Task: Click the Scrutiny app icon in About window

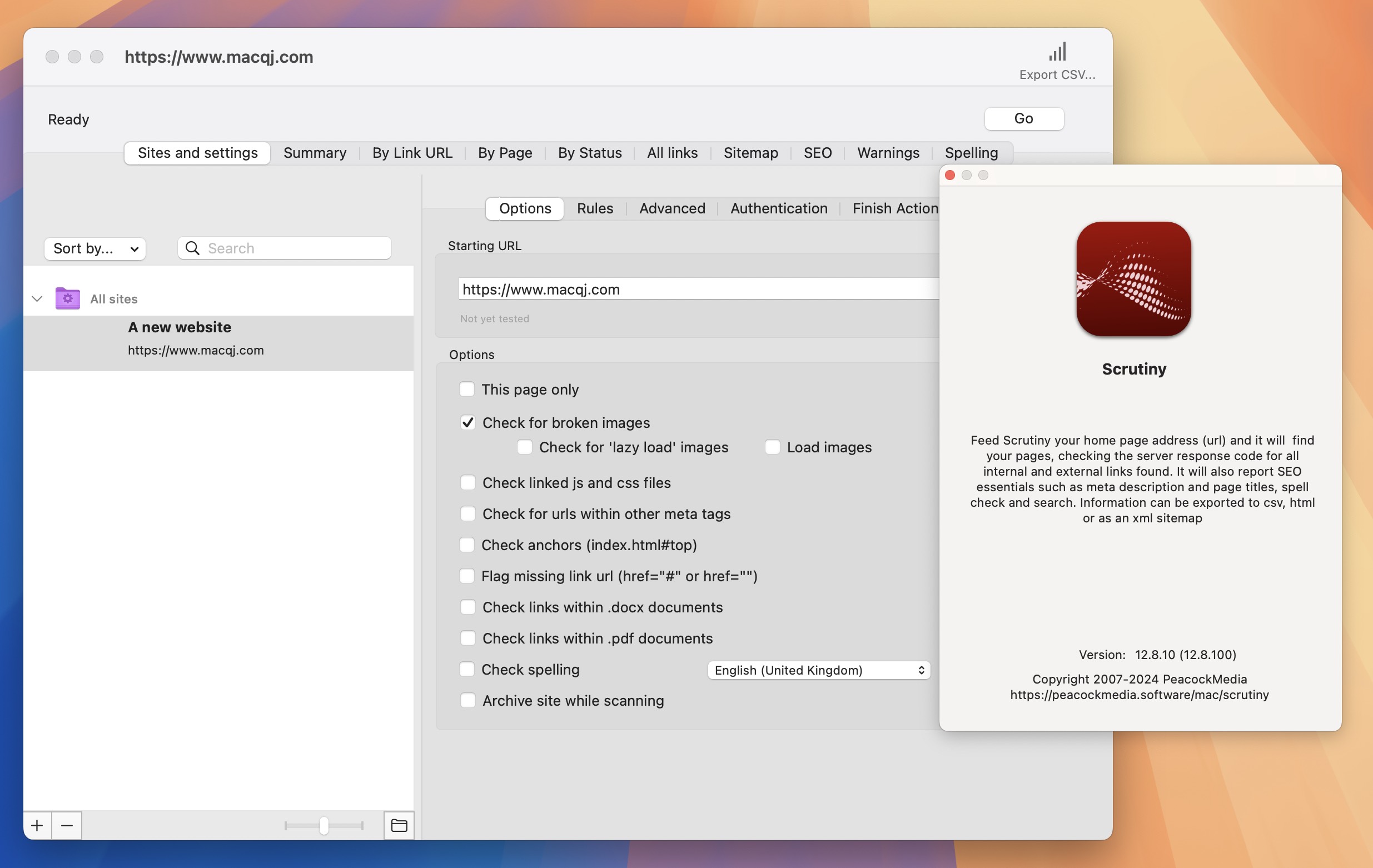Action: pyautogui.click(x=1133, y=279)
